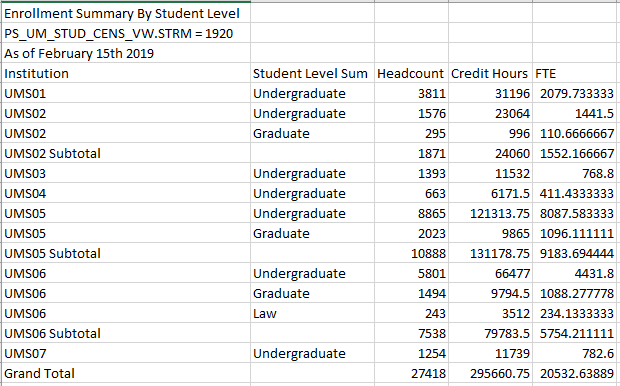This screenshot has width=620, height=386.
Task: Click the Grand Total headcount 27418
Action: tap(411, 373)
